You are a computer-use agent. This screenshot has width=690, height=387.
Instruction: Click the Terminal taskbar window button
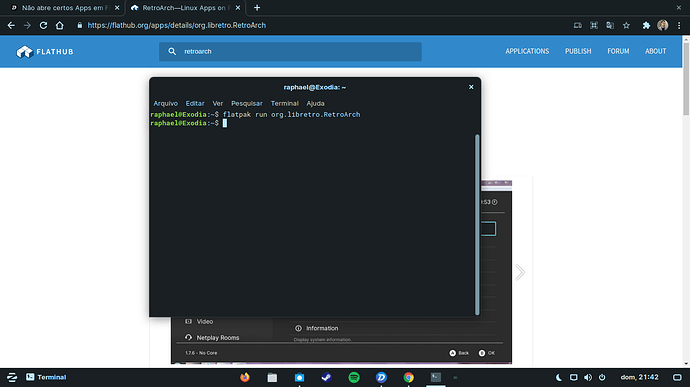(46, 377)
